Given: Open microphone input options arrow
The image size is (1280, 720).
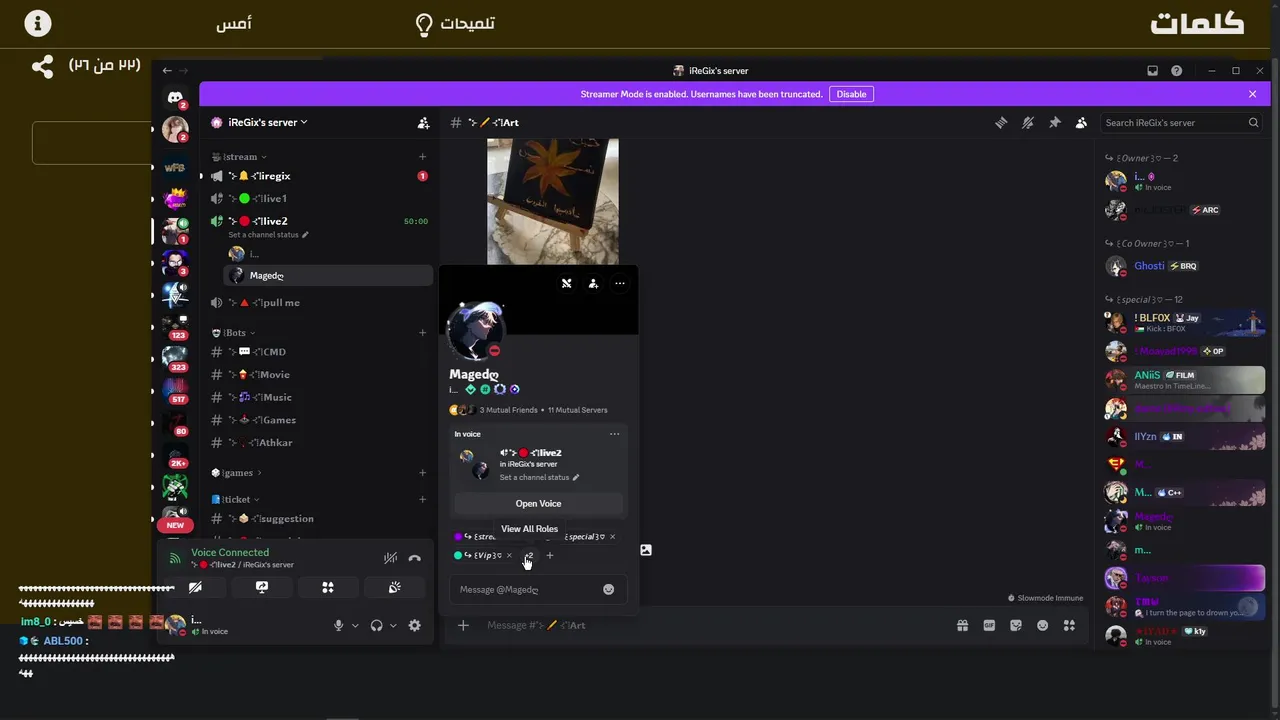Looking at the screenshot, I should 355,625.
